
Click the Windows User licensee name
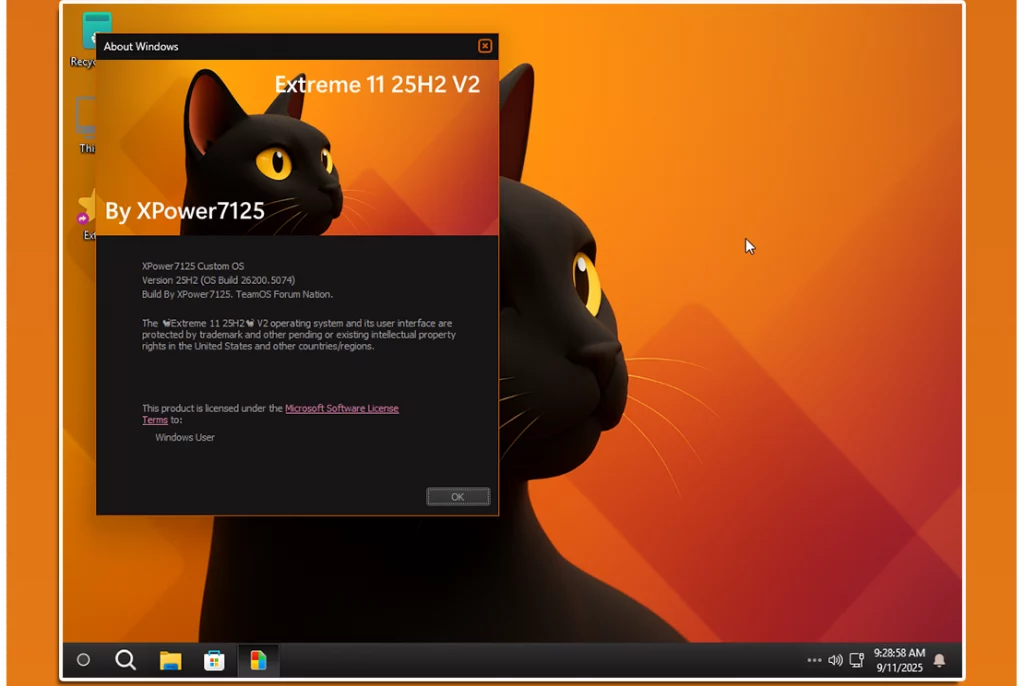[x=185, y=437]
